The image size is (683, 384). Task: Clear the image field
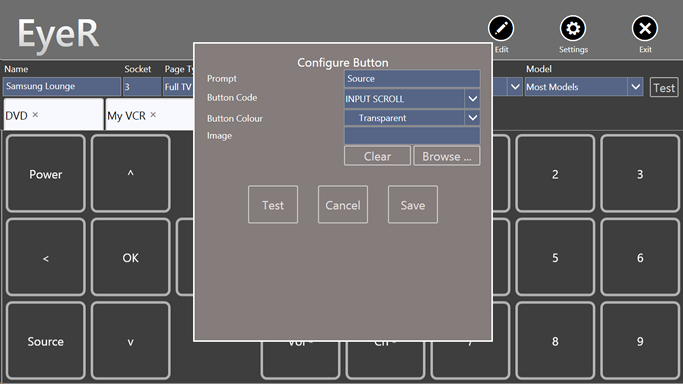pyautogui.click(x=377, y=156)
